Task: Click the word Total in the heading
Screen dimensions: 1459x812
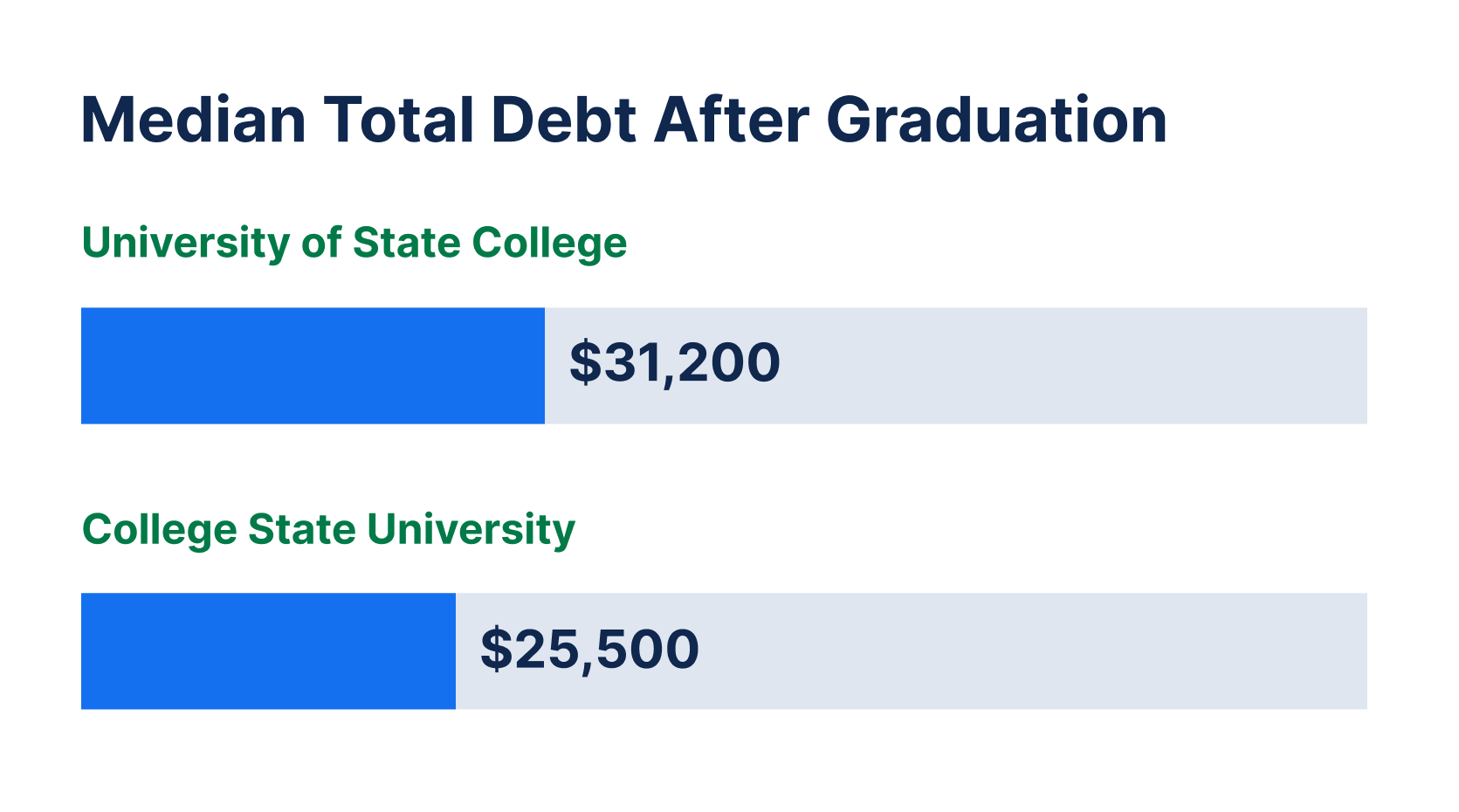Action: [399, 120]
